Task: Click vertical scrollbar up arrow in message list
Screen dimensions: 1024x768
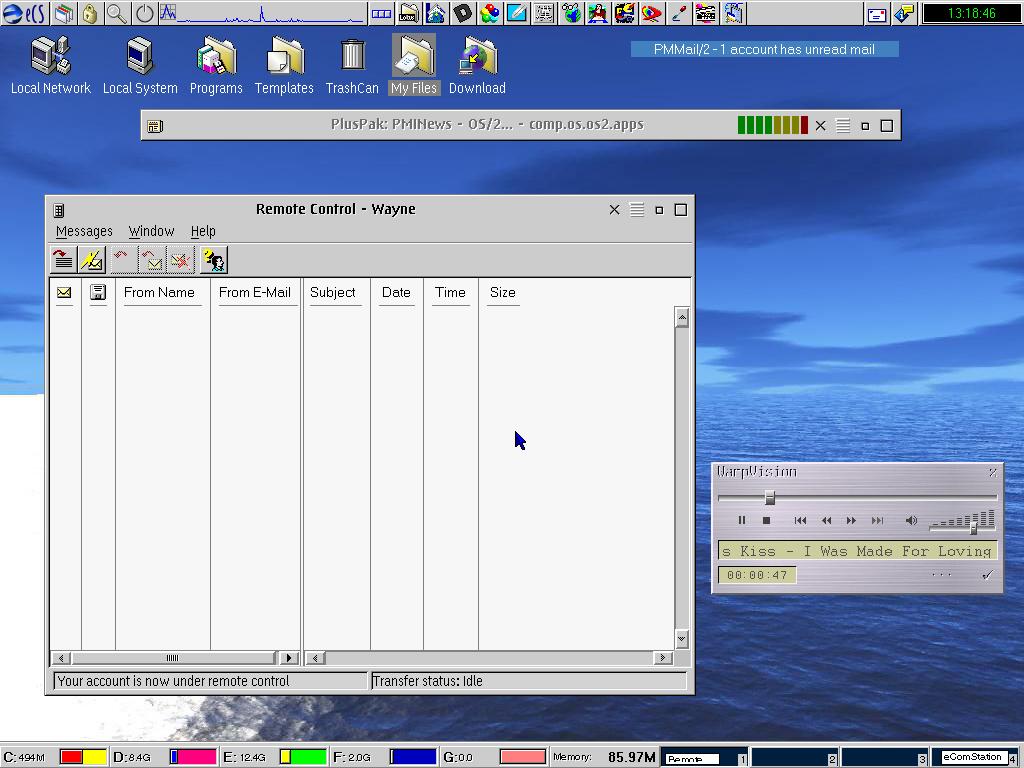Action: click(682, 317)
